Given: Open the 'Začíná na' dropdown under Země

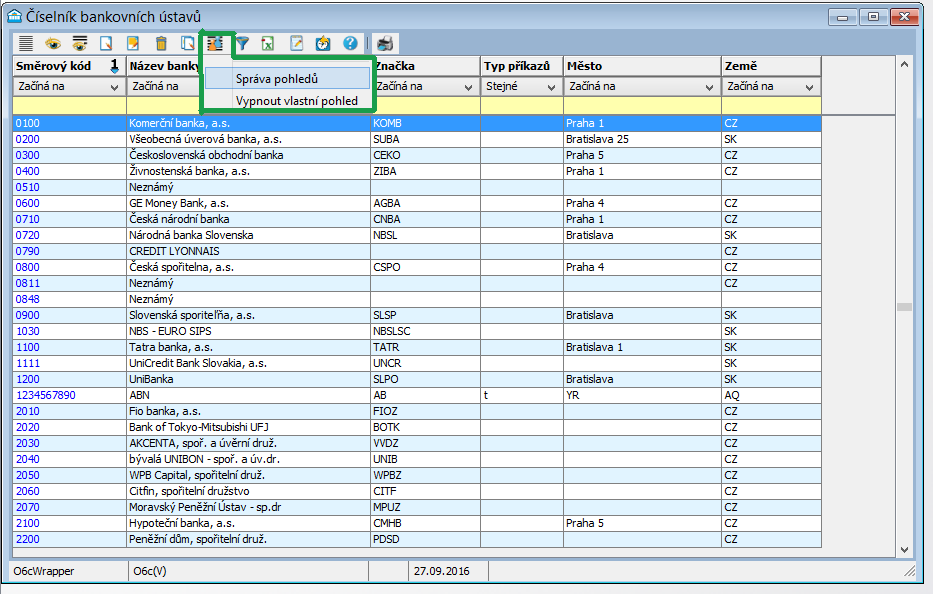Looking at the screenshot, I should tap(809, 87).
